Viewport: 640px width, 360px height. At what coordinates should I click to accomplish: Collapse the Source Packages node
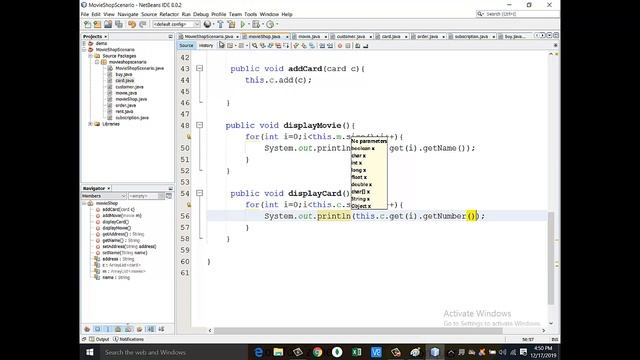(x=91, y=56)
